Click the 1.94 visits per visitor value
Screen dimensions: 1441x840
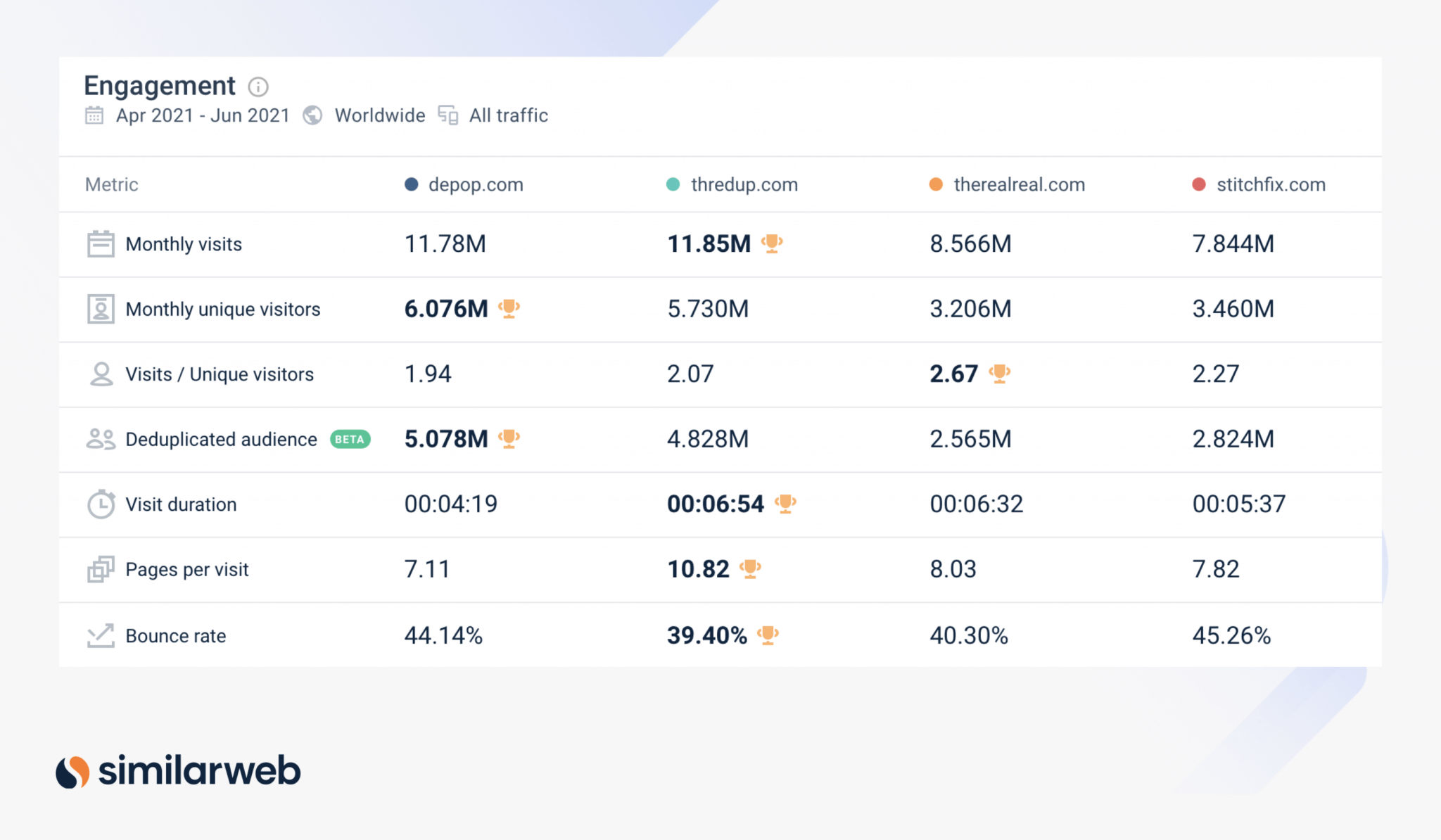(428, 374)
